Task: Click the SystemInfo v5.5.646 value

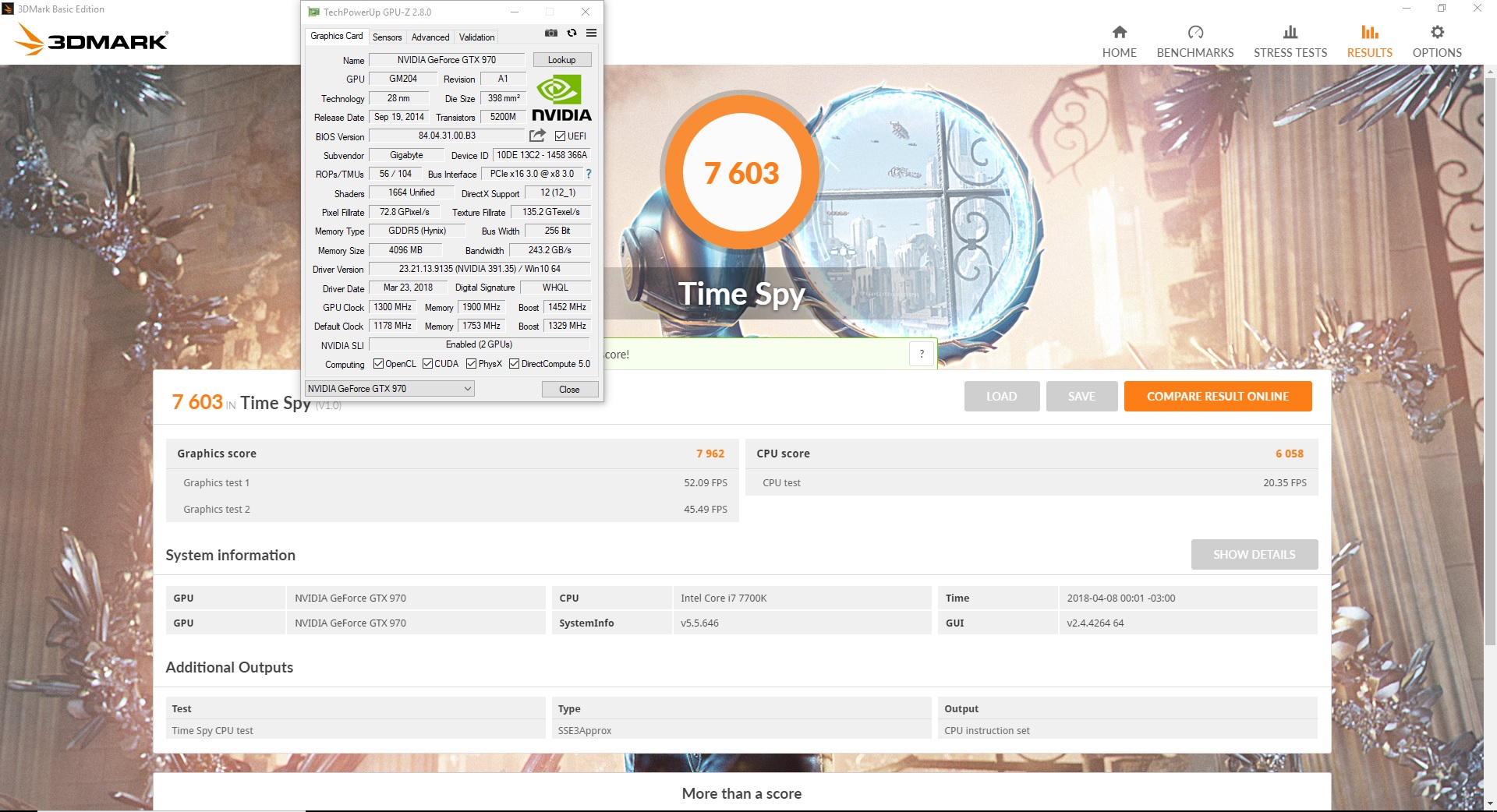Action: click(802, 623)
